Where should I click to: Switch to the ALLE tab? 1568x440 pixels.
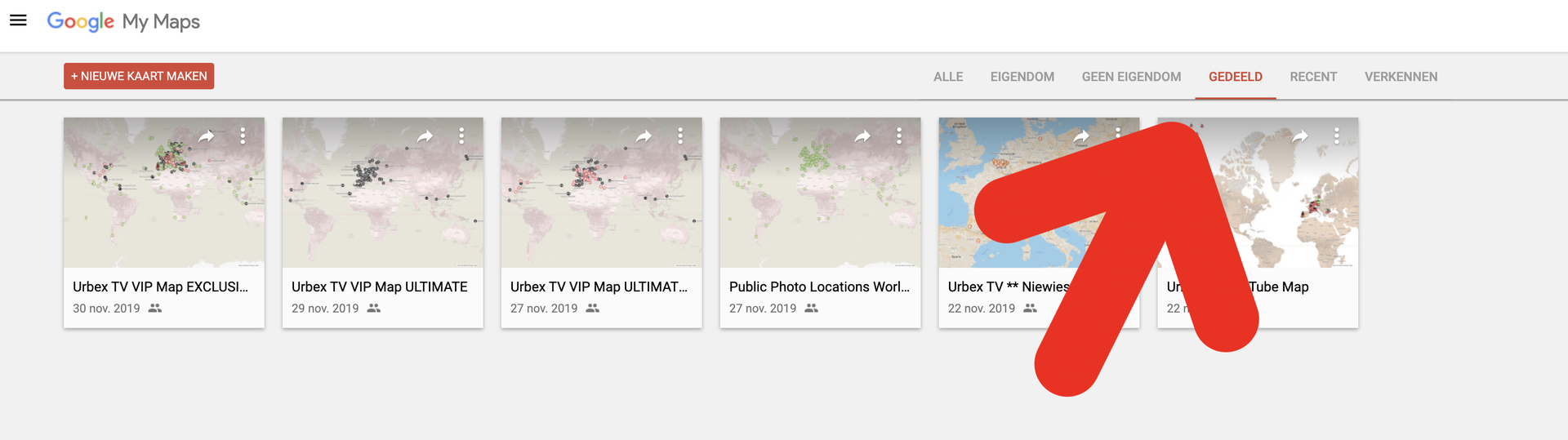(948, 77)
